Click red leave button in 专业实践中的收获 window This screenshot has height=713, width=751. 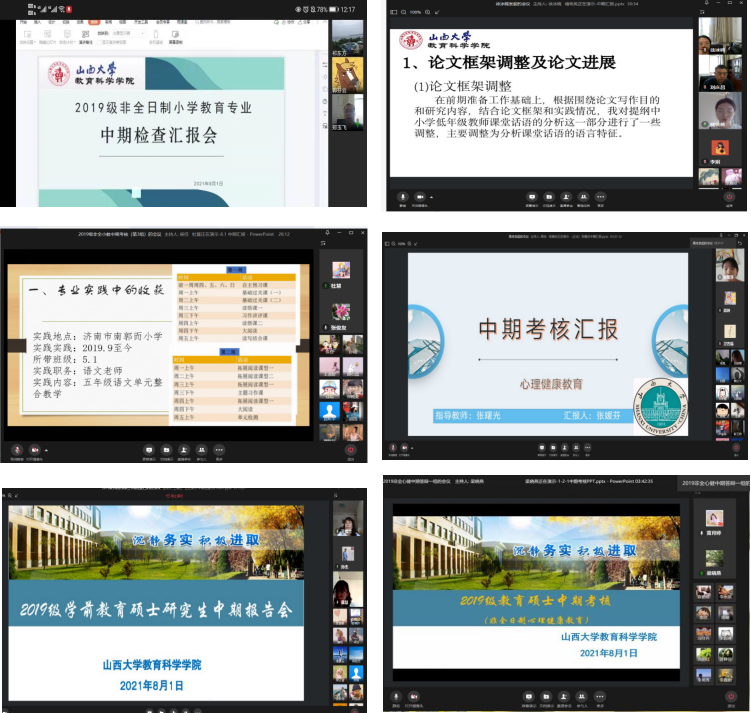click(x=350, y=450)
